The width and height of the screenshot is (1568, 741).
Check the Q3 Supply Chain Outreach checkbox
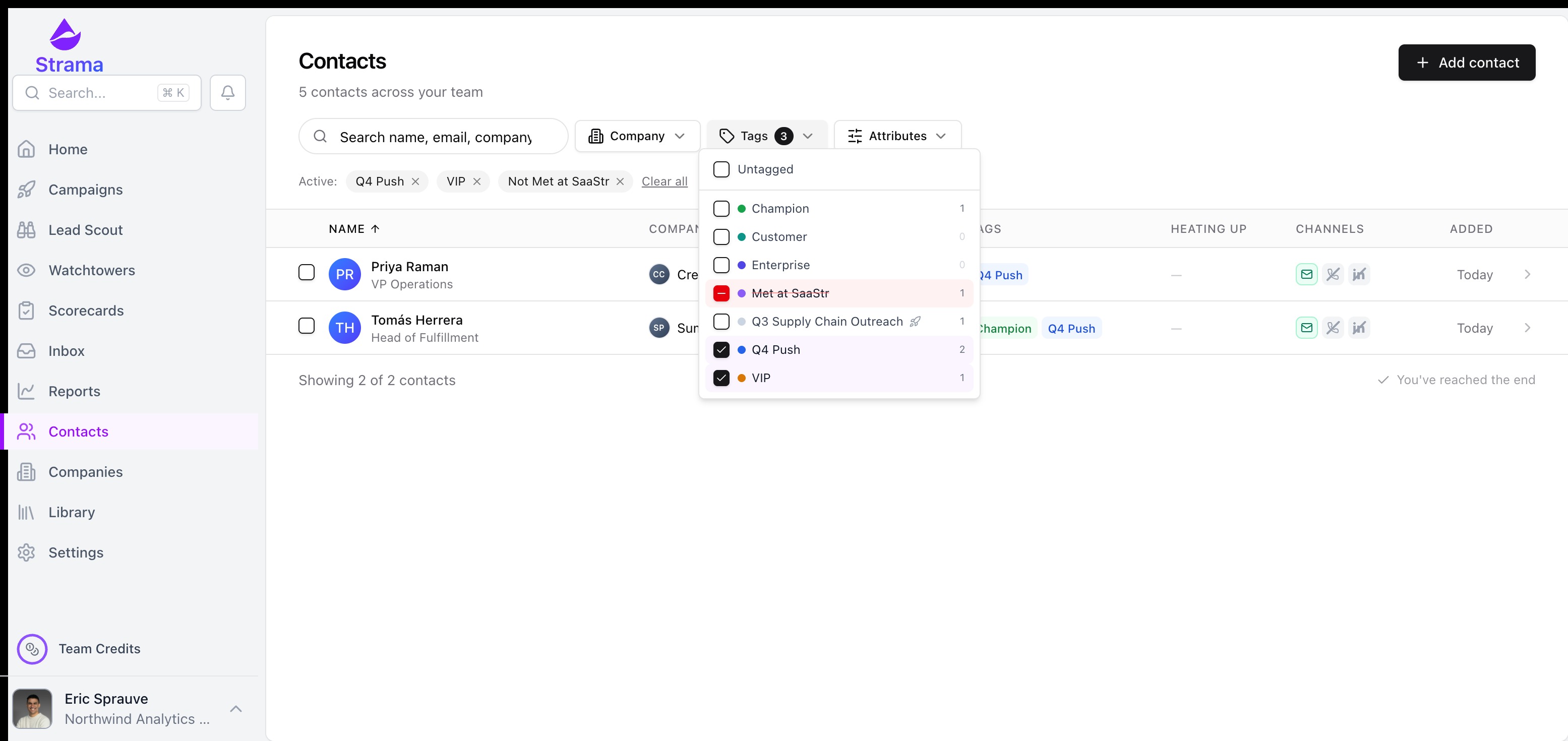pyautogui.click(x=720, y=321)
